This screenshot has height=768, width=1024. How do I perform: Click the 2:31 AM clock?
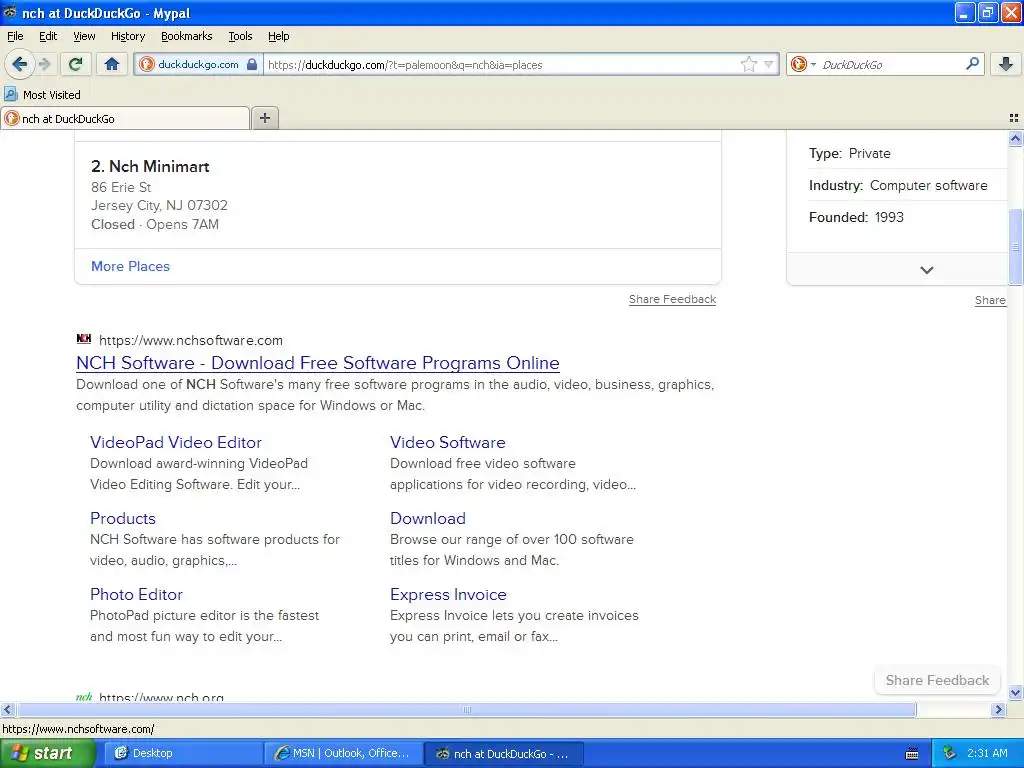point(987,753)
